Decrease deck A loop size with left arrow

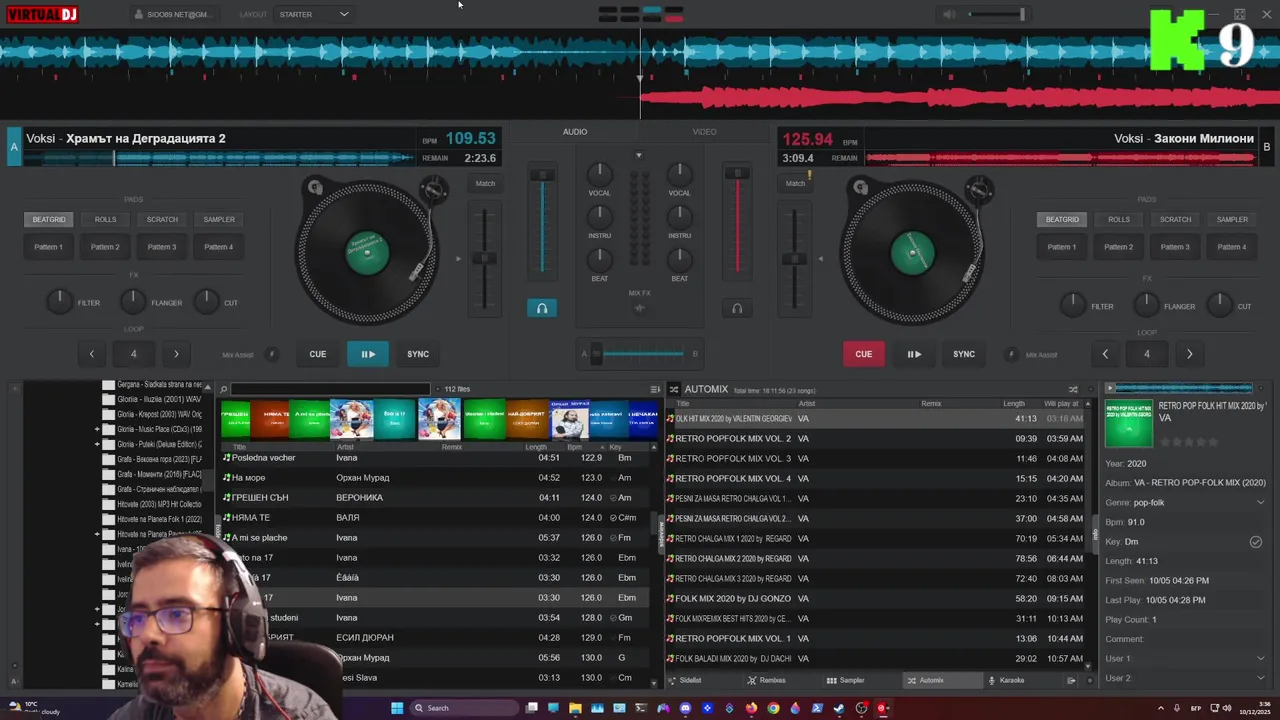pos(91,354)
